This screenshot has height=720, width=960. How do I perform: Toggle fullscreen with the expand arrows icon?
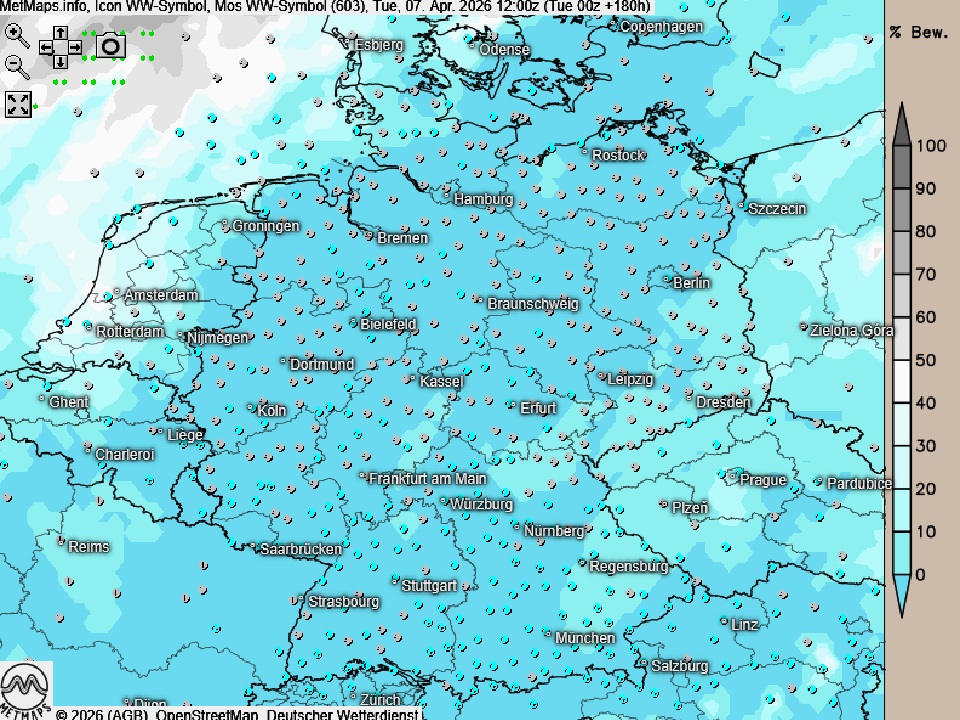[18, 103]
